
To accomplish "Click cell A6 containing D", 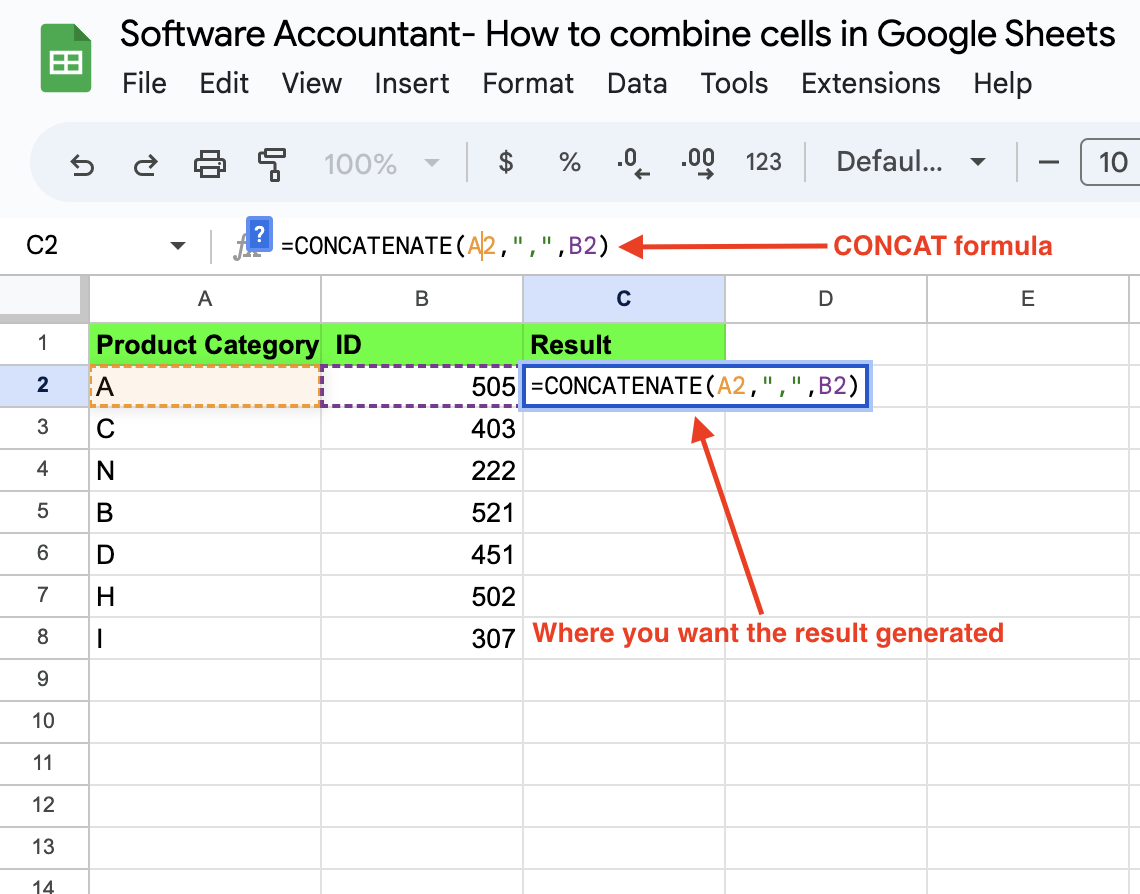I will (205, 555).
